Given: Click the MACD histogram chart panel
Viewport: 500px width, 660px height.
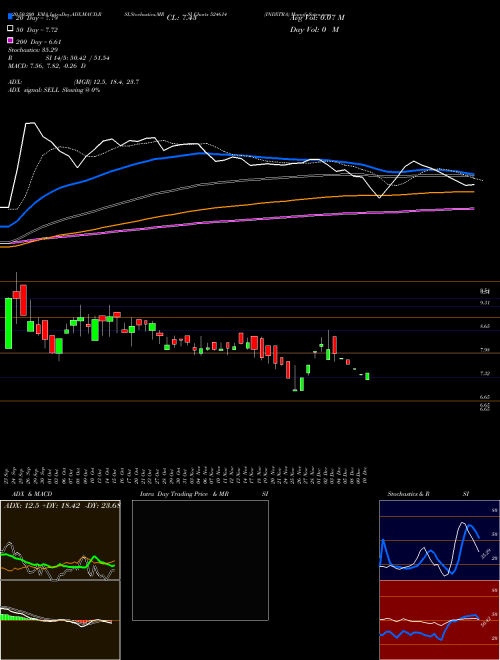Looking at the screenshot, I should pyautogui.click(x=60, y=620).
